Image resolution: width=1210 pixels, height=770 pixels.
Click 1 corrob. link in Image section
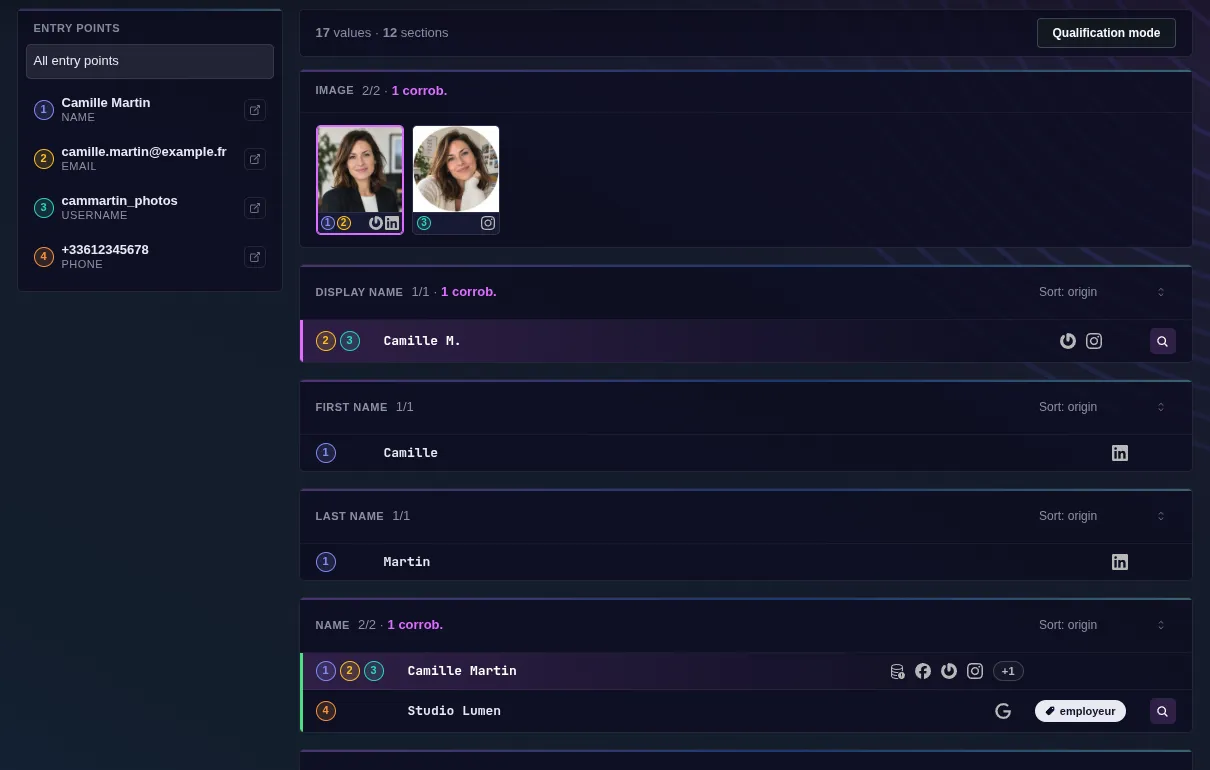[419, 91]
